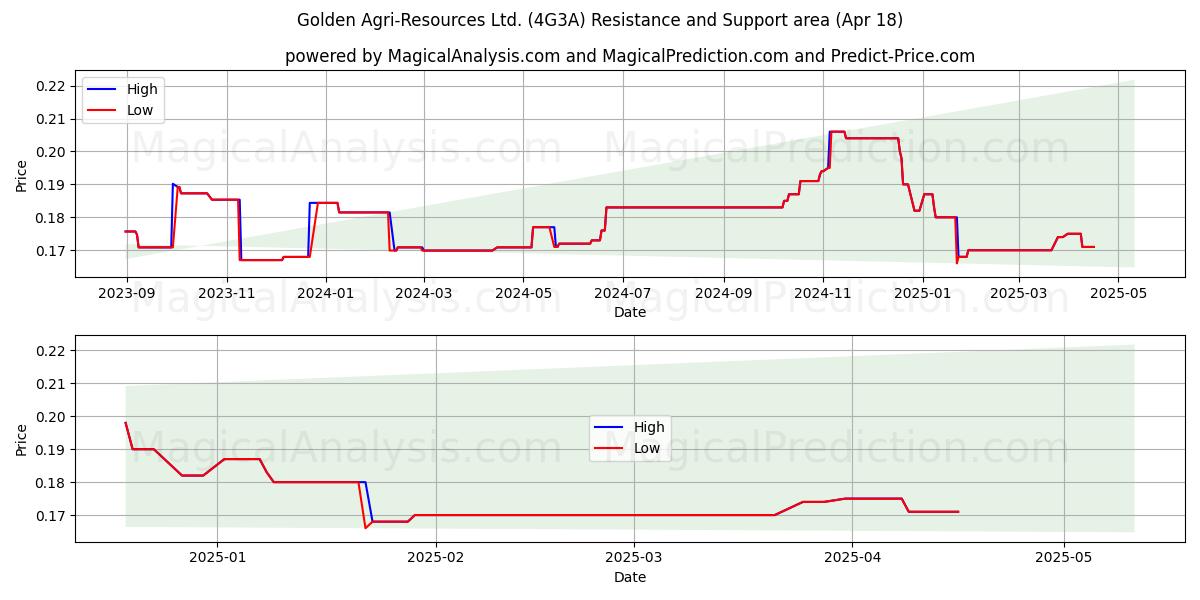Screen dimensions: 1200x600
Task: Click the top chart '2023-09' date tick label
Action: click(x=126, y=294)
